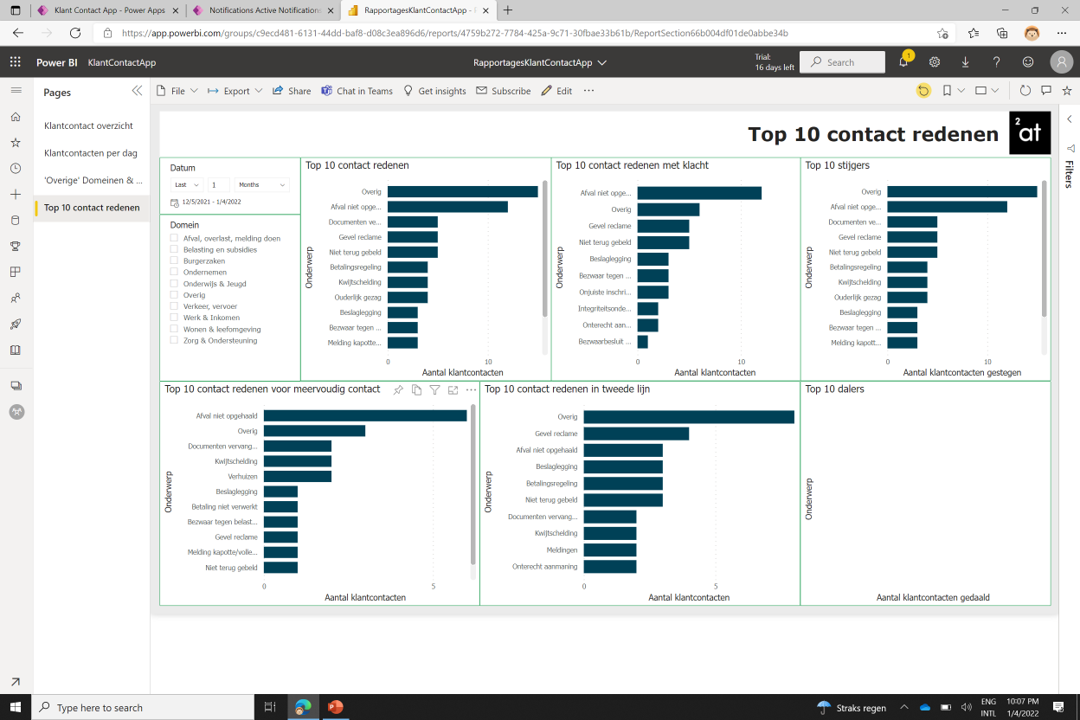Viewport: 1080px width, 720px height.
Task: Open the Create plus icon in sidebar
Action: [15, 194]
